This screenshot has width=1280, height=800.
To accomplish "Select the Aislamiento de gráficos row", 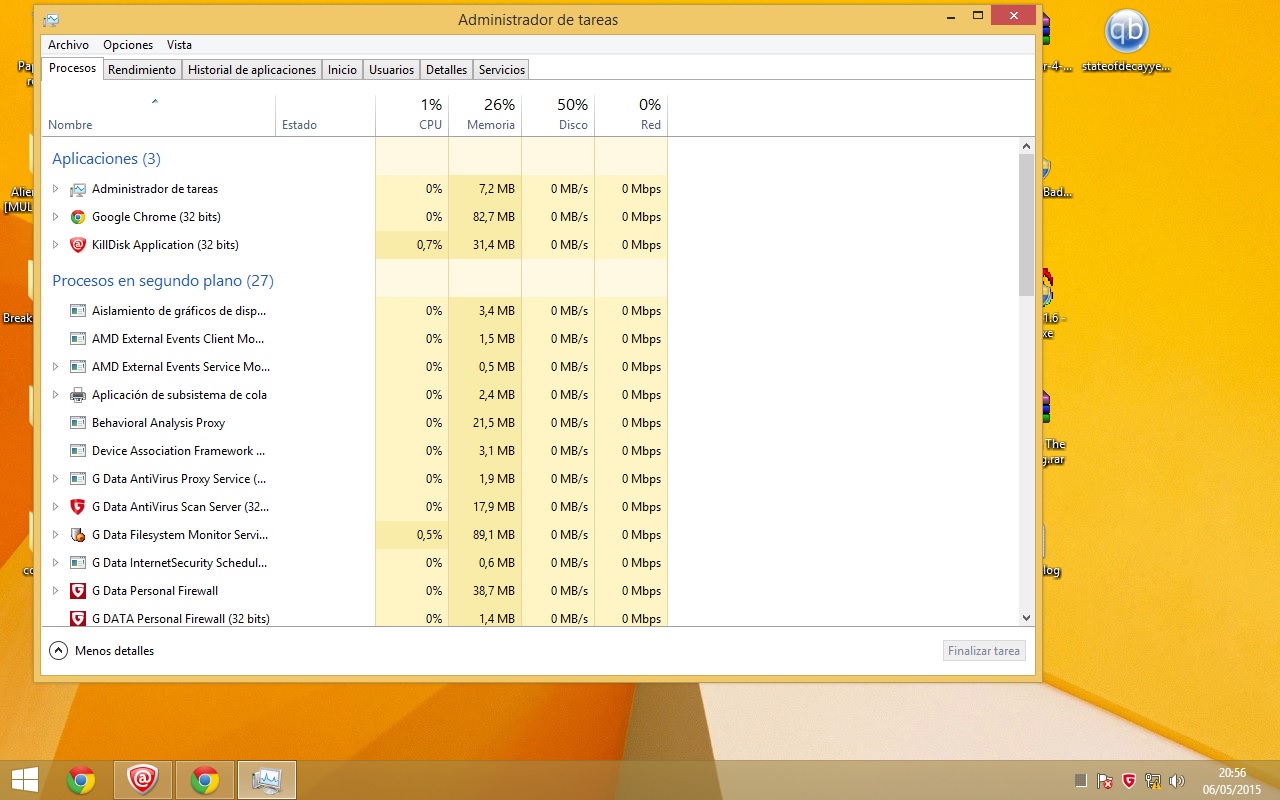I will 355,311.
